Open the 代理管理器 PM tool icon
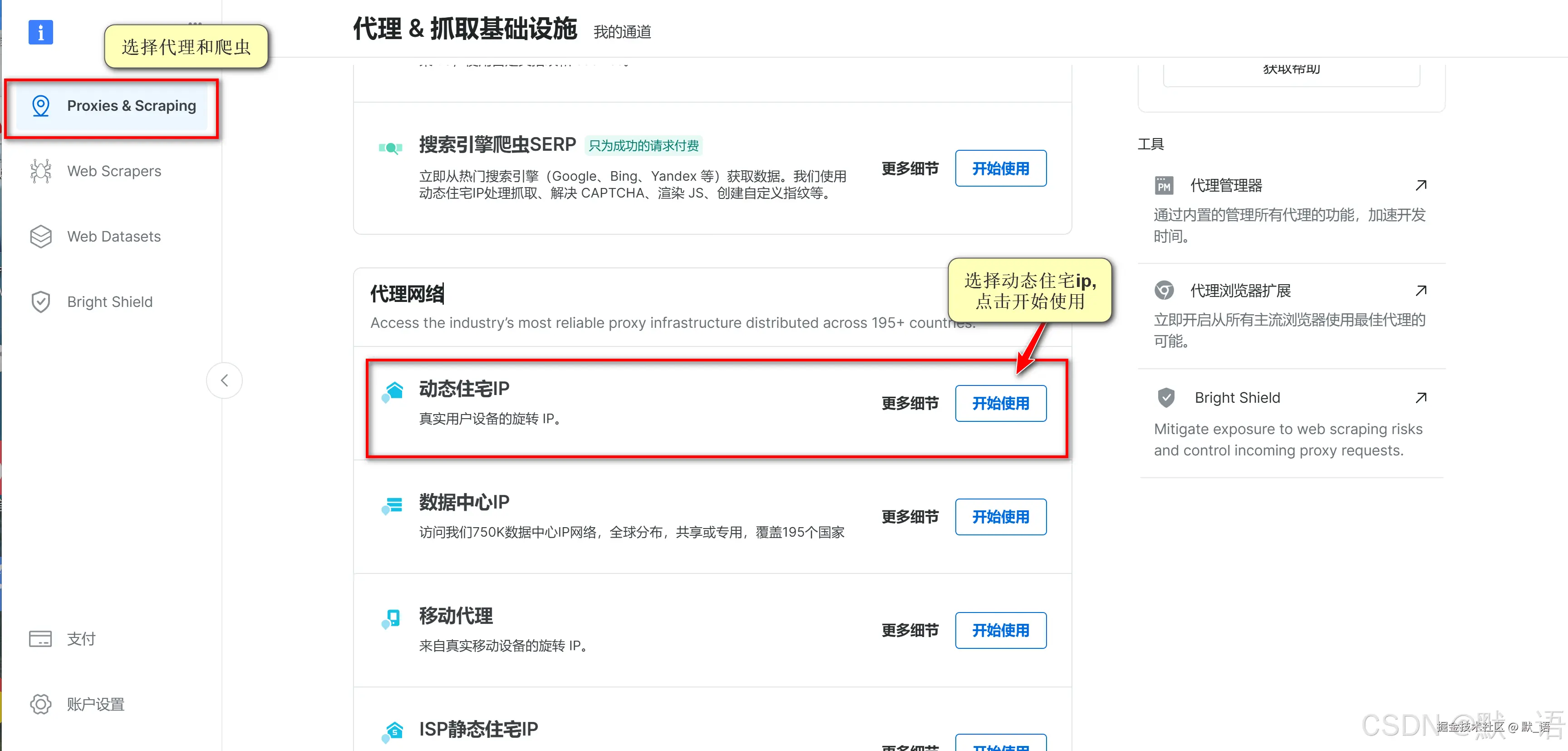The height and width of the screenshot is (751, 1568). (1164, 185)
